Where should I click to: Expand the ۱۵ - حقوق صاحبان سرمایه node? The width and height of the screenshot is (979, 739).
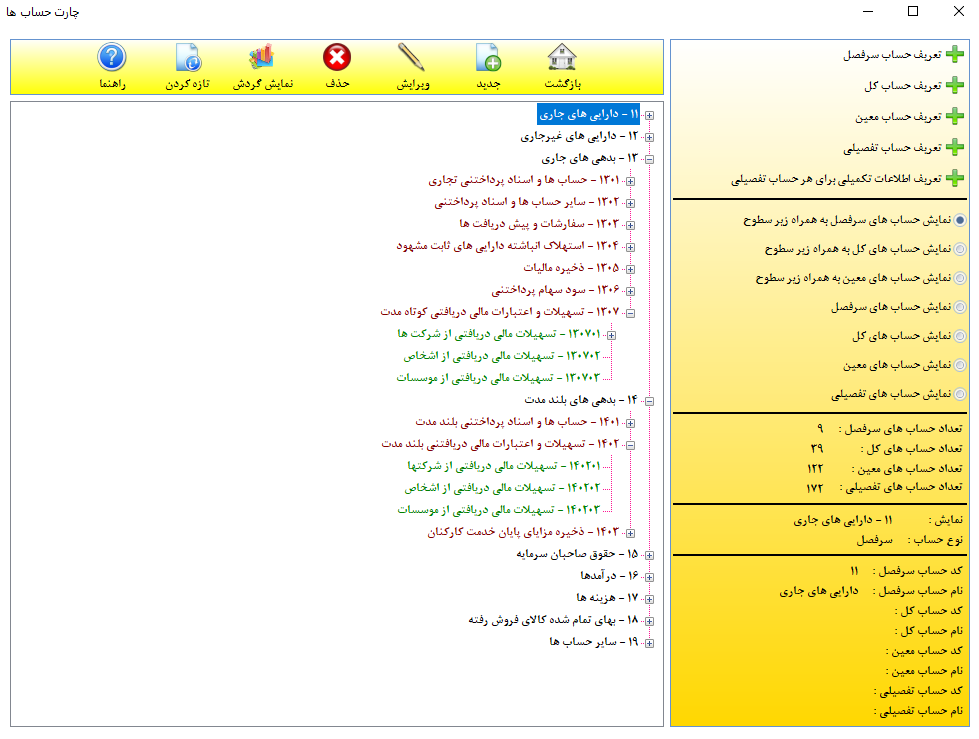(x=649, y=555)
